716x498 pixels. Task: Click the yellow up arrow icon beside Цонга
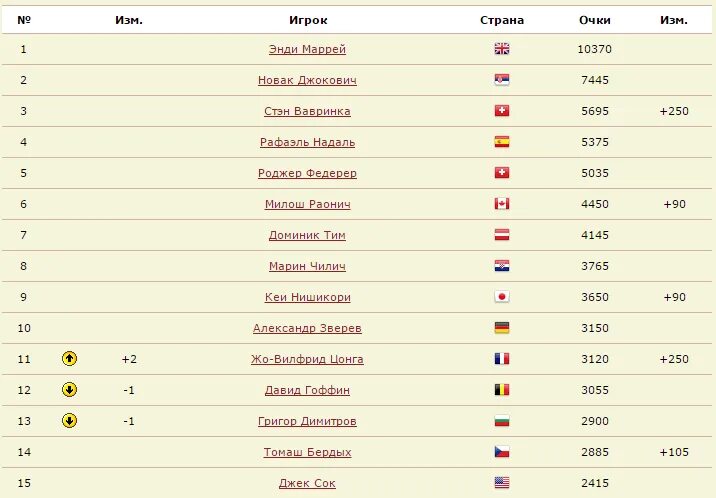(x=69, y=359)
